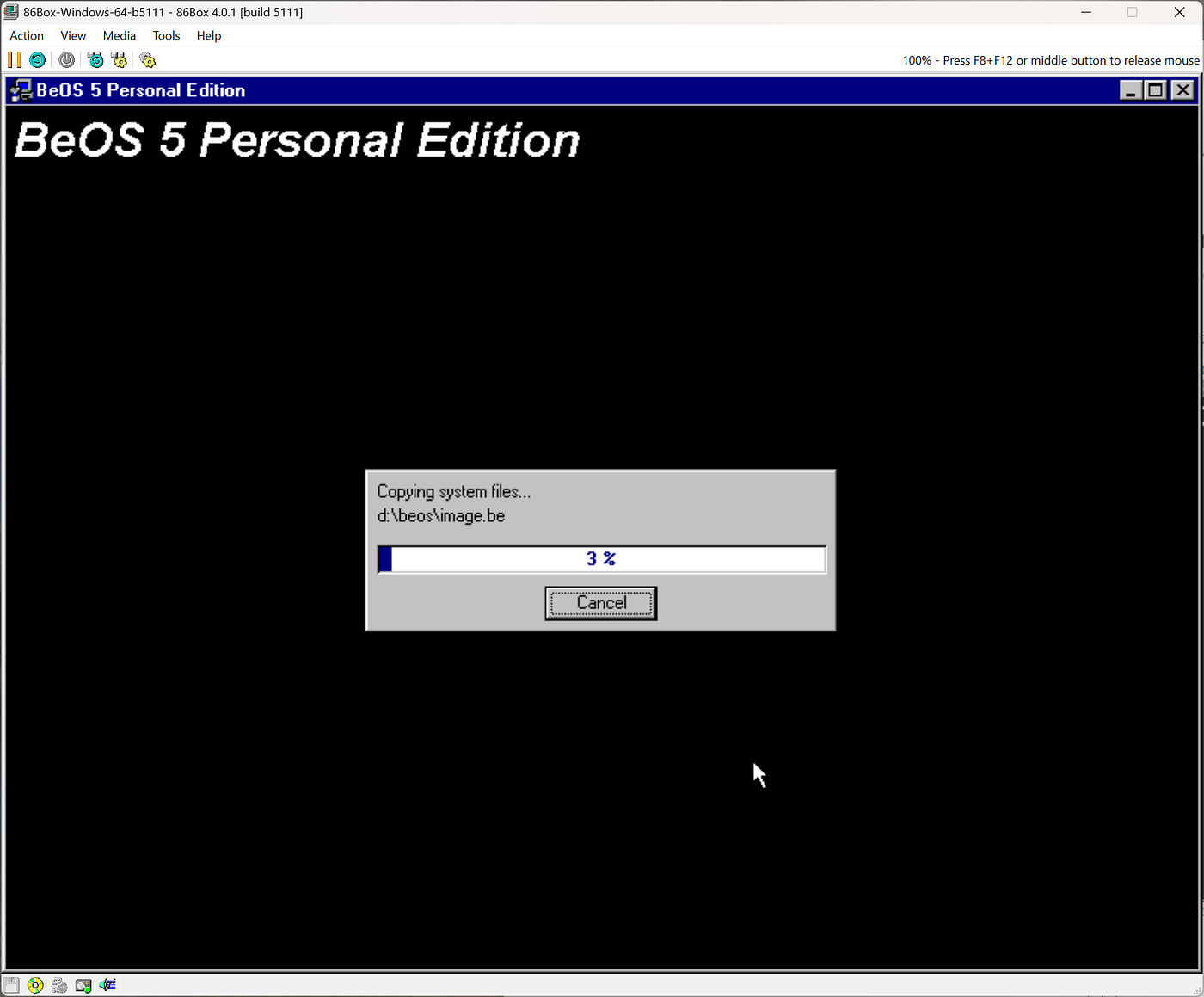The image size is (1204, 997).
Task: Open the Tools menu
Action: point(166,35)
